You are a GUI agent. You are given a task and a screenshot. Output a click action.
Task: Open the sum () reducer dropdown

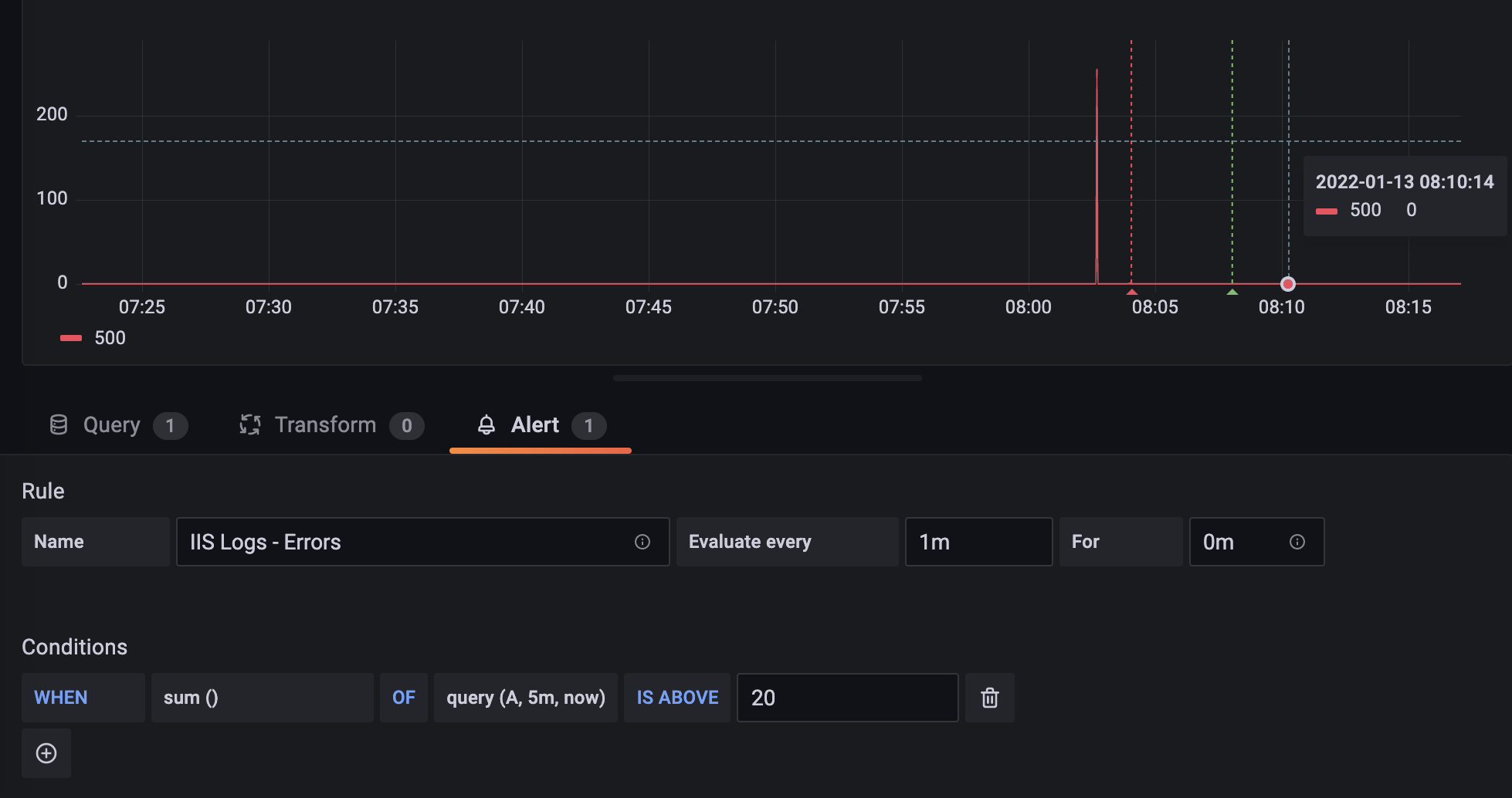click(263, 697)
